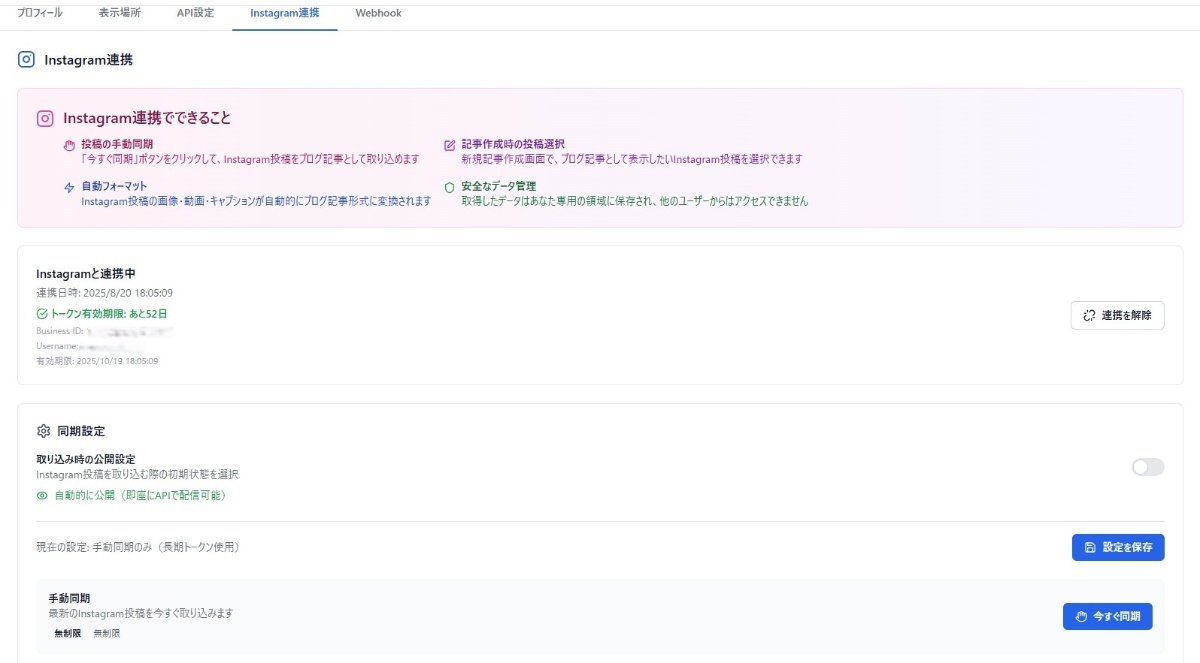Image resolution: width=1200 pixels, height=663 pixels.
Task: Click the Instagram icon beside the Instagram連携 heading
Action: (26, 59)
